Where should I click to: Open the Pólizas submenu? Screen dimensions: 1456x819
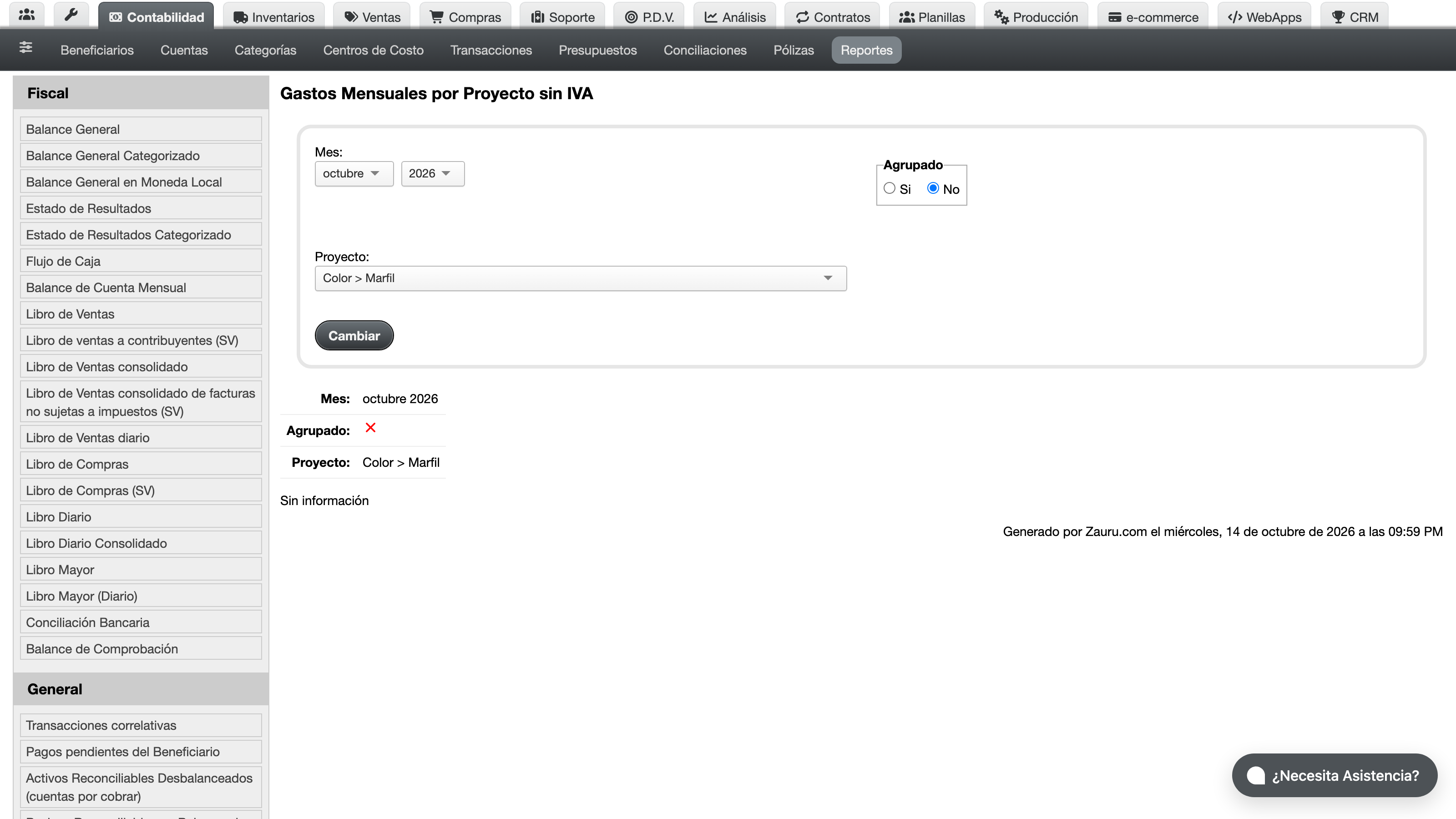[x=794, y=50]
